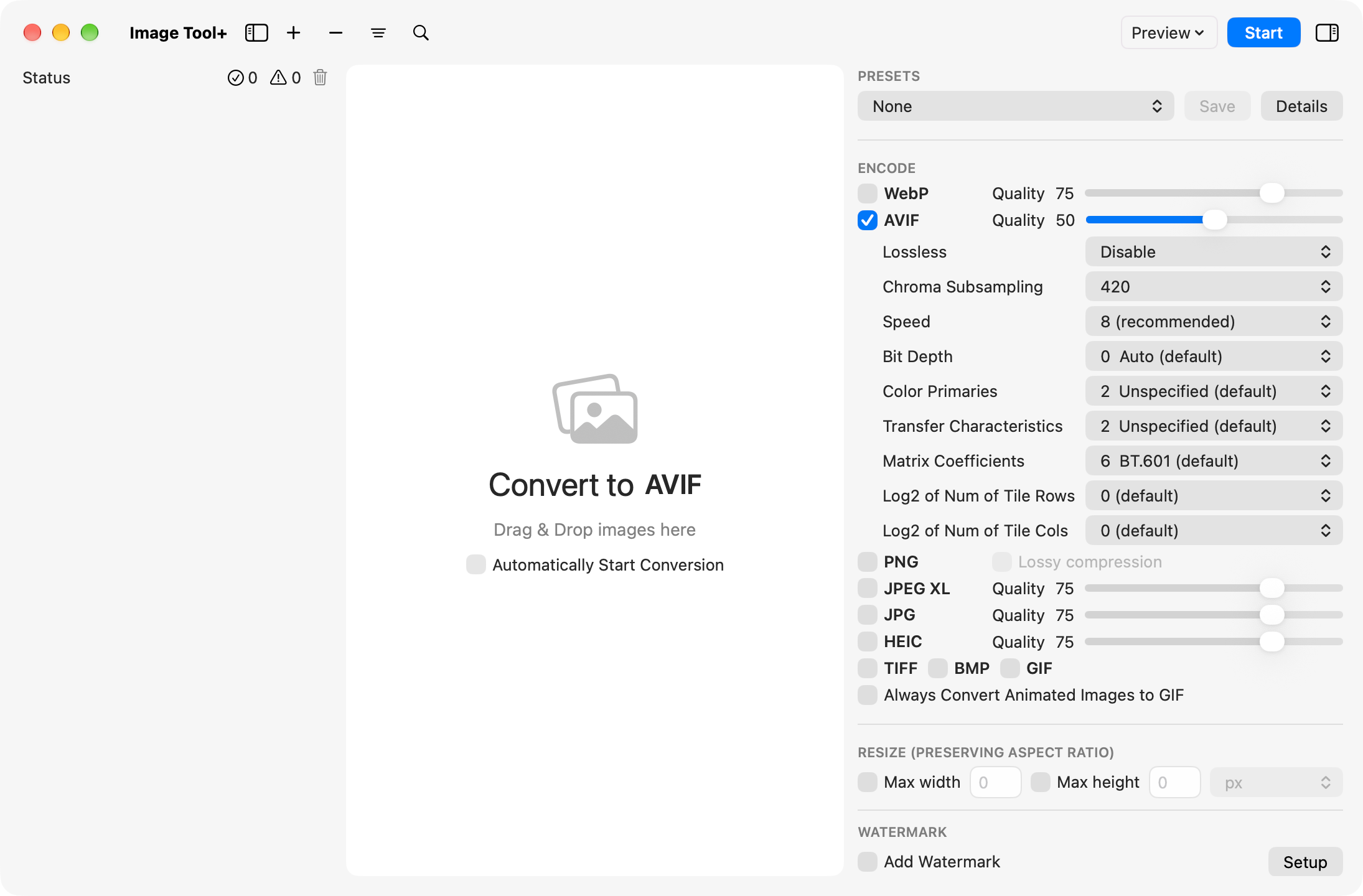The image size is (1363, 896).
Task: Open the sort/filter lines icon
Action: tap(378, 33)
